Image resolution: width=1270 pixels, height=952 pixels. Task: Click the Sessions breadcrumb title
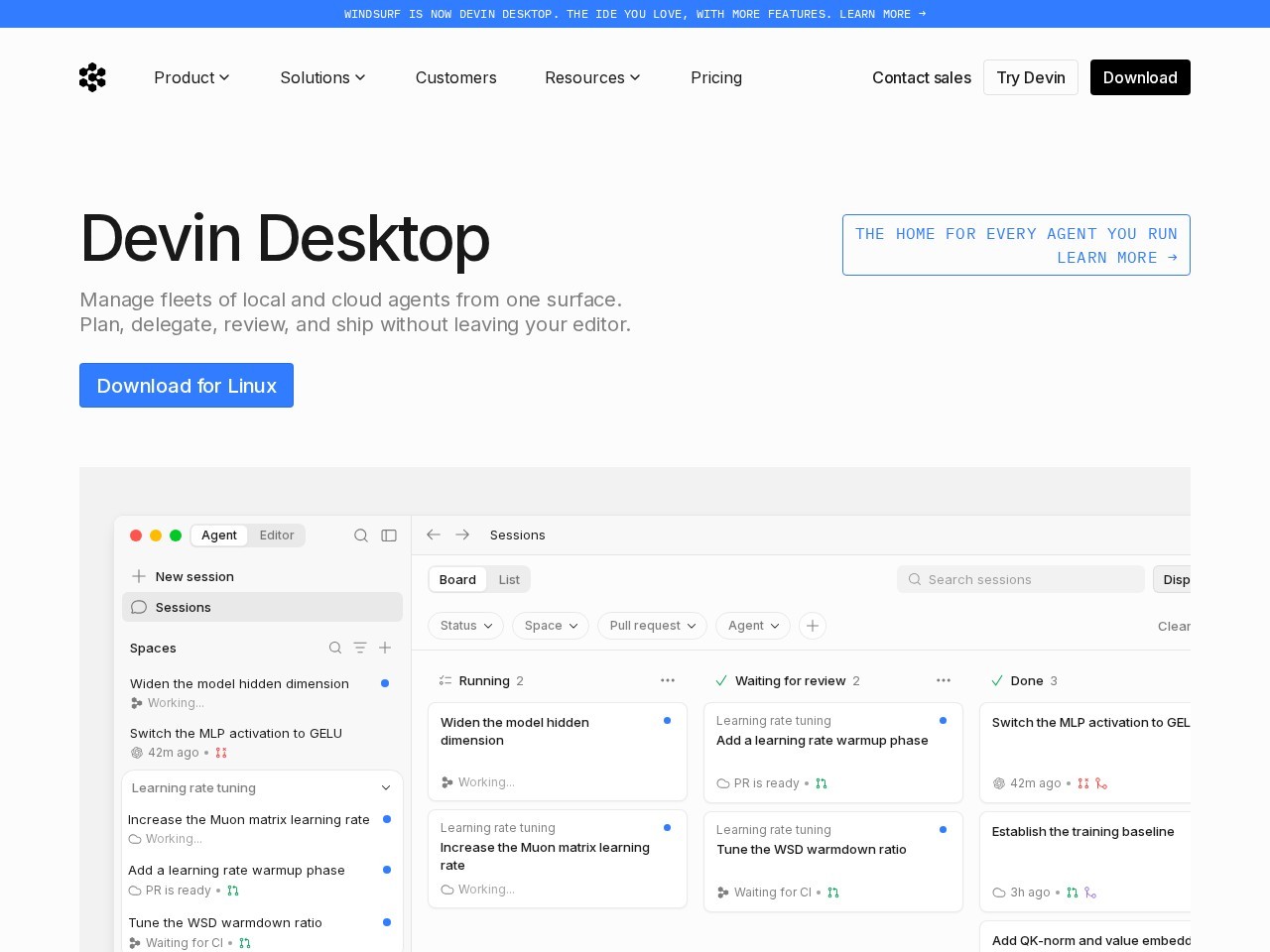pos(518,535)
